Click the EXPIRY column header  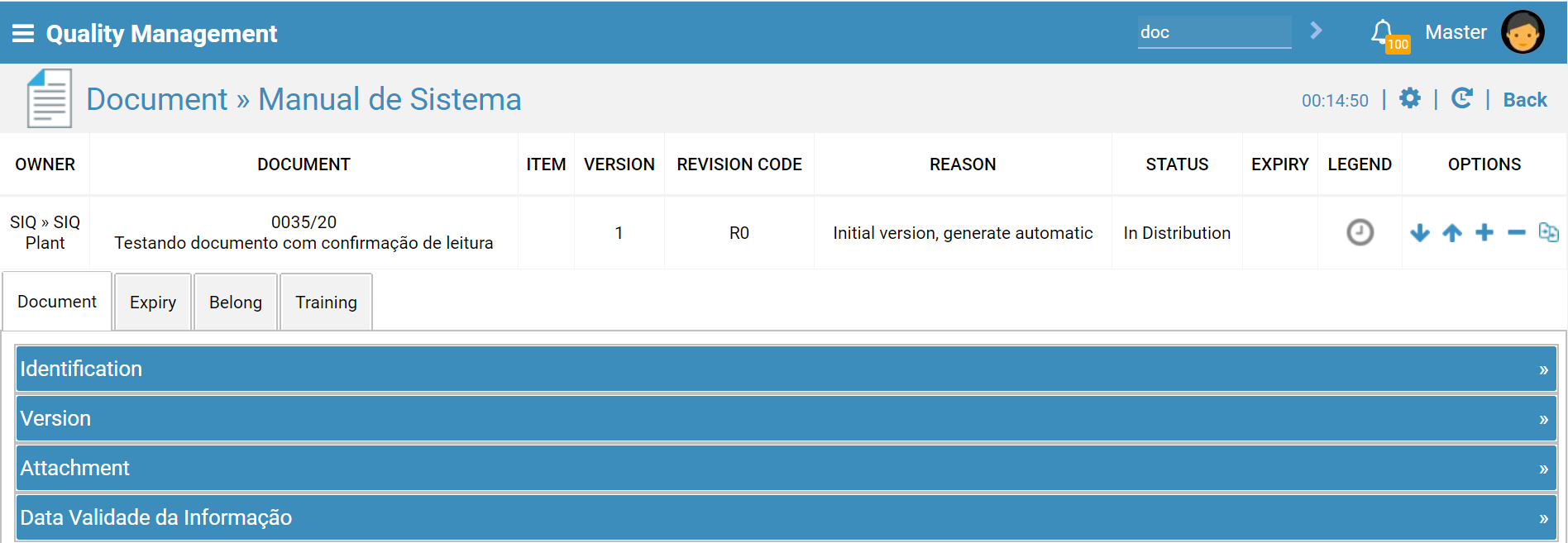click(1280, 164)
